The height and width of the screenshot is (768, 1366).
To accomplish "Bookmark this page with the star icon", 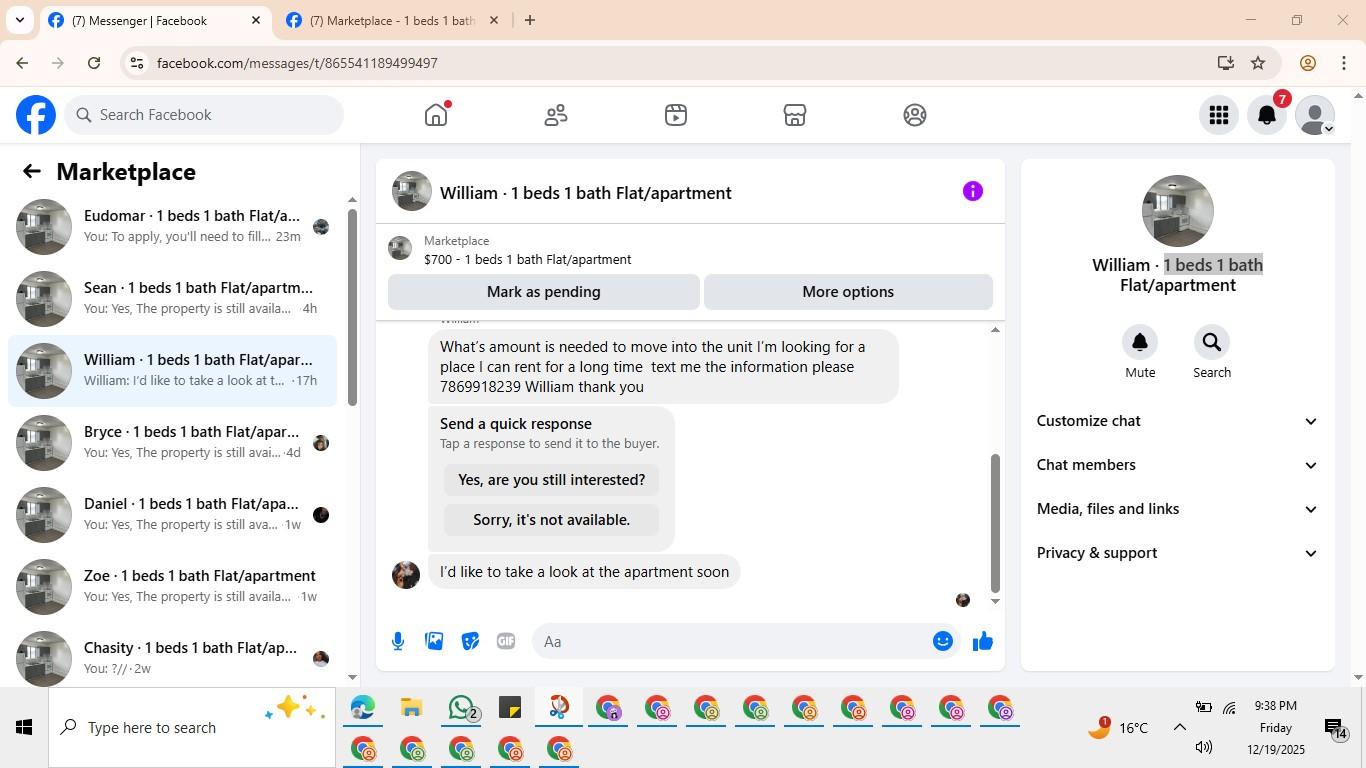I will click(1258, 63).
